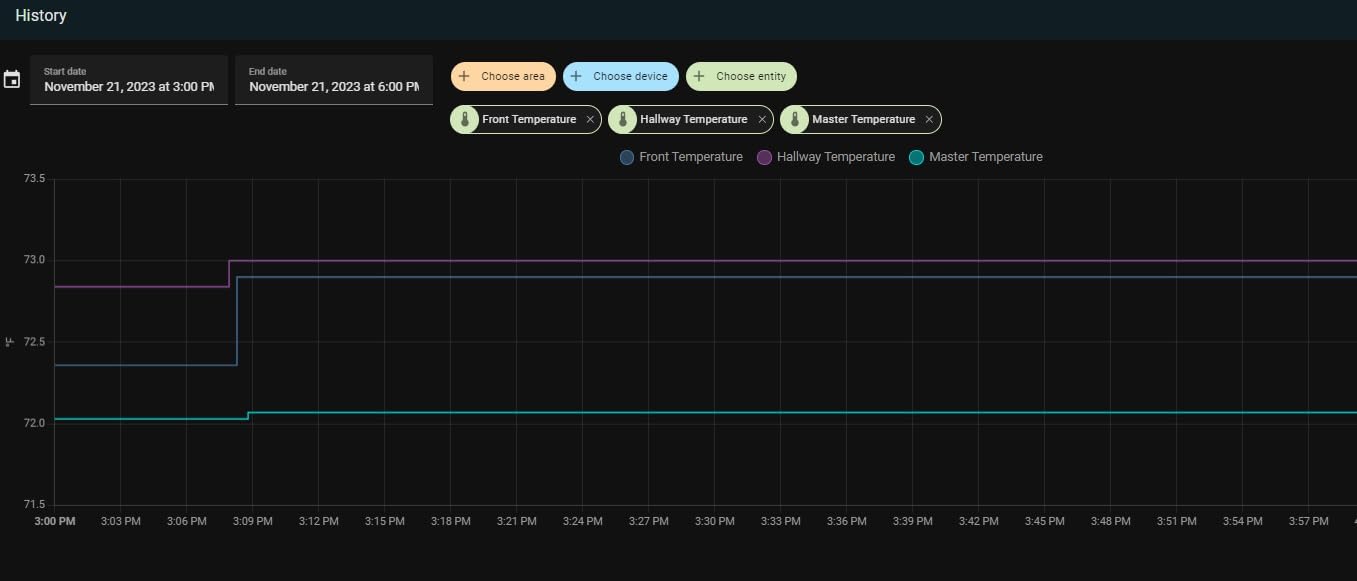Remove the Hallway Temperature entity chip

coord(762,120)
